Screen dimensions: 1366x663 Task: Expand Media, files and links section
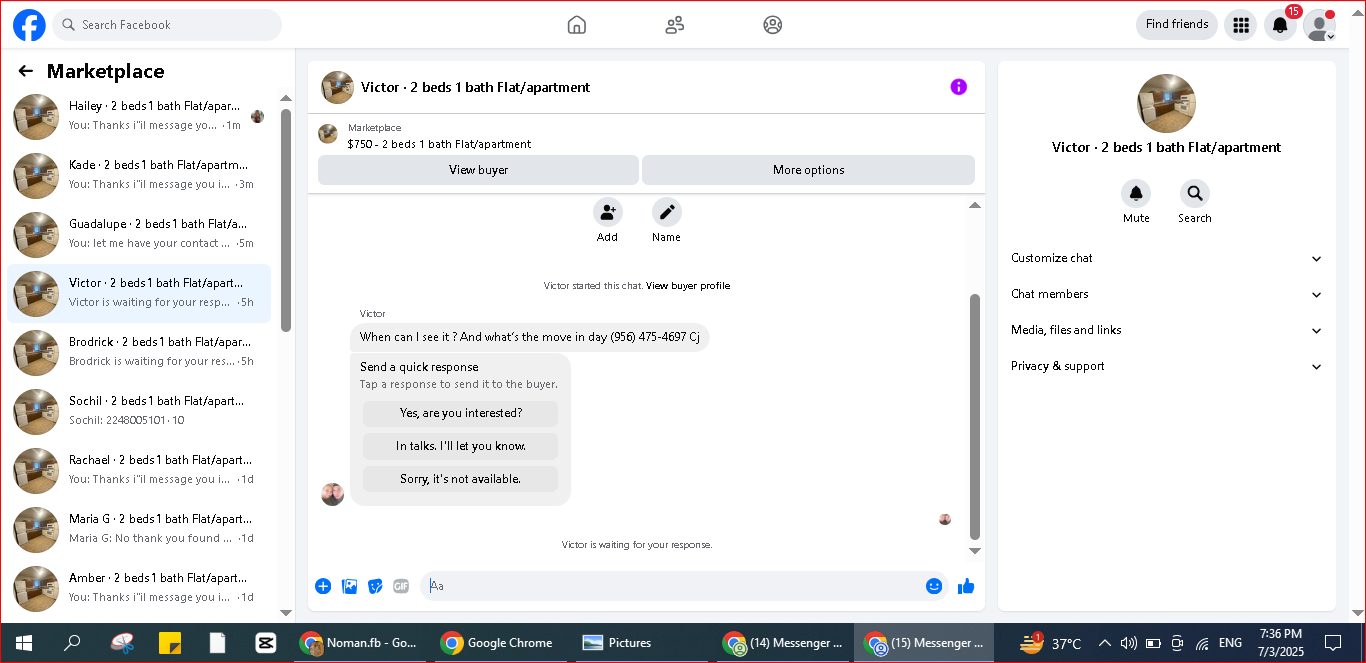coord(1166,330)
